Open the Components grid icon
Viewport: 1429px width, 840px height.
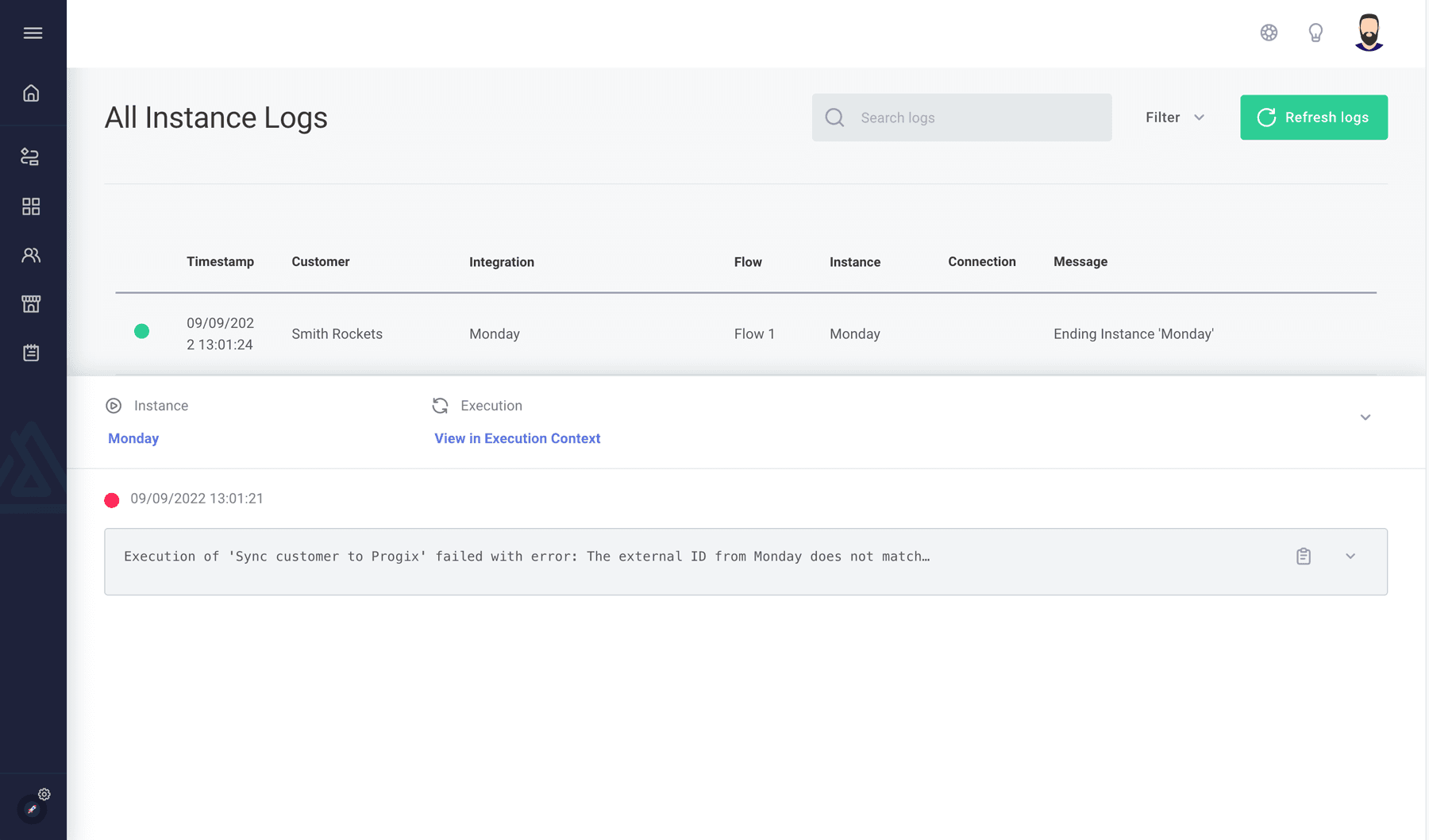31,206
